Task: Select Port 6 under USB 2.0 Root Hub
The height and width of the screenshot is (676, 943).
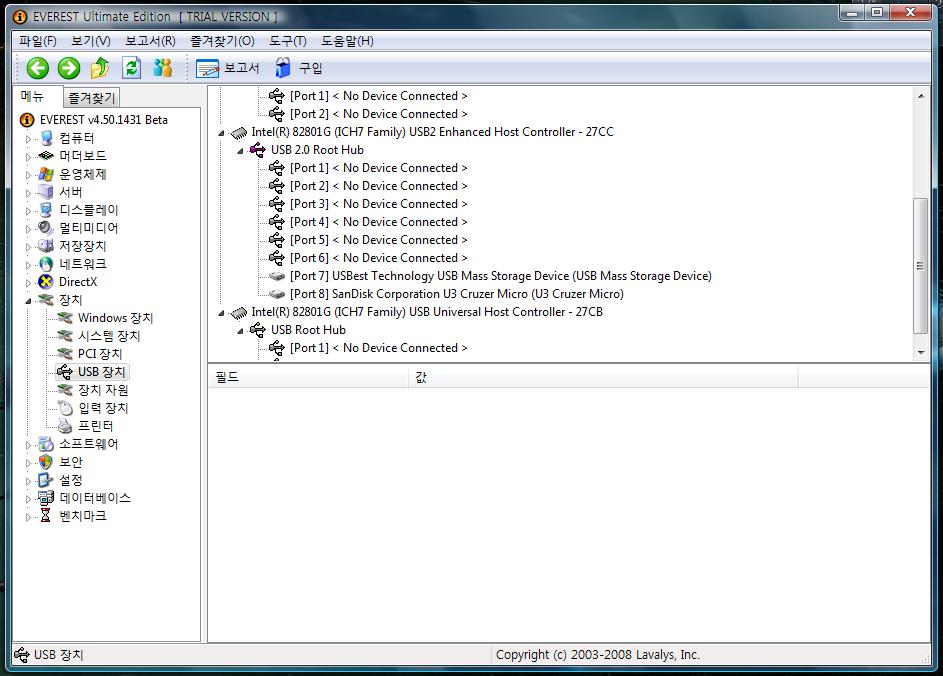Action: pyautogui.click(x=378, y=257)
